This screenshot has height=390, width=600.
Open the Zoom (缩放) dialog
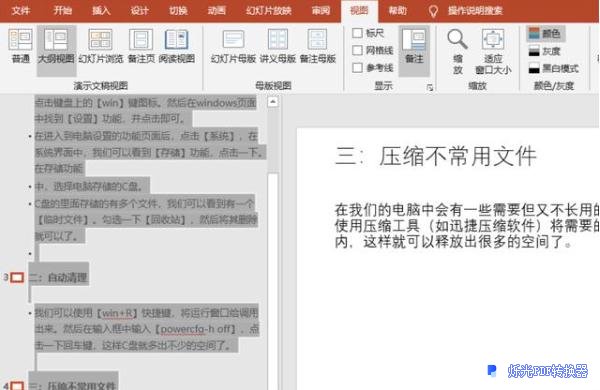[x=458, y=52]
